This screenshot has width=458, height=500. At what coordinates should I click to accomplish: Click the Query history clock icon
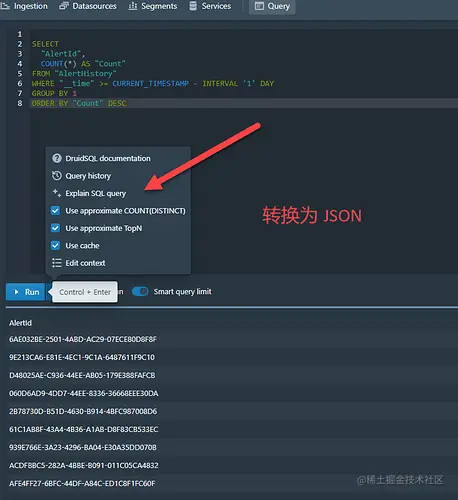(57, 175)
